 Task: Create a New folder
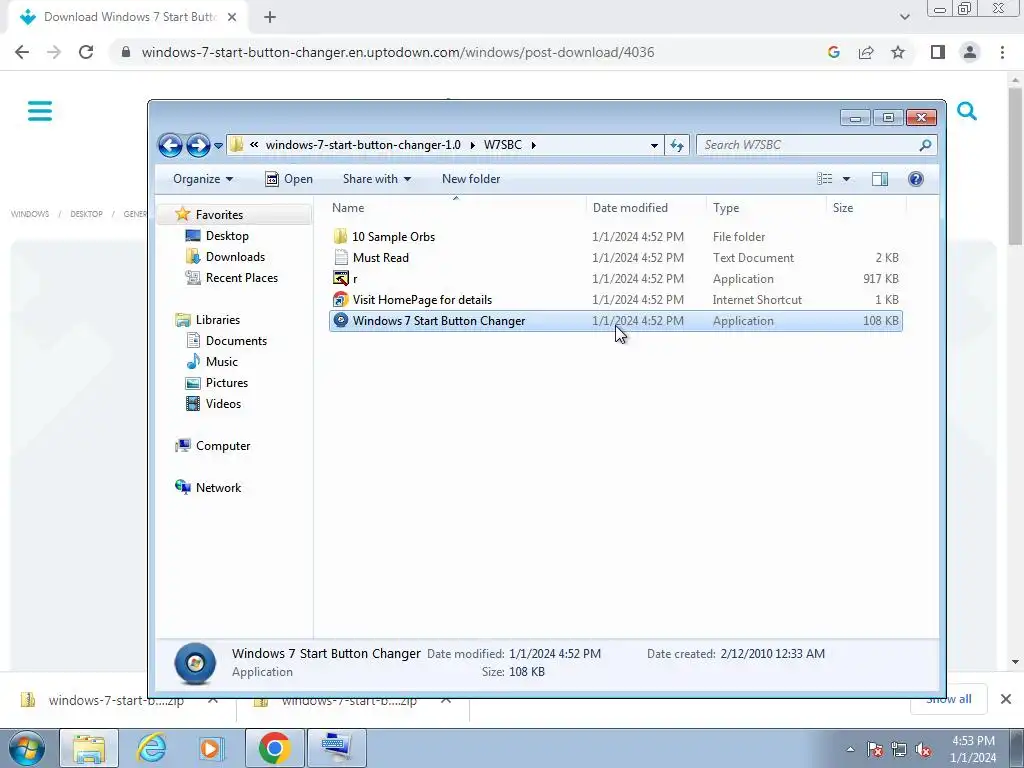pyautogui.click(x=471, y=179)
